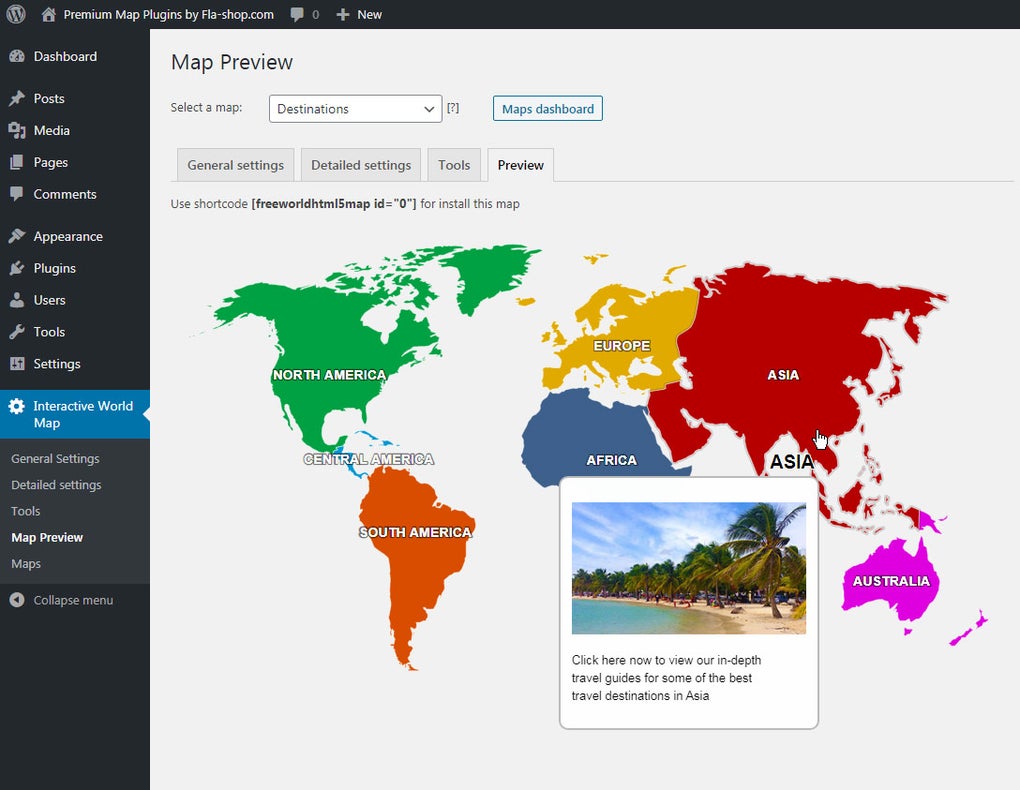
Task: Click the Interactive World Map gear icon
Action: click(x=17, y=407)
